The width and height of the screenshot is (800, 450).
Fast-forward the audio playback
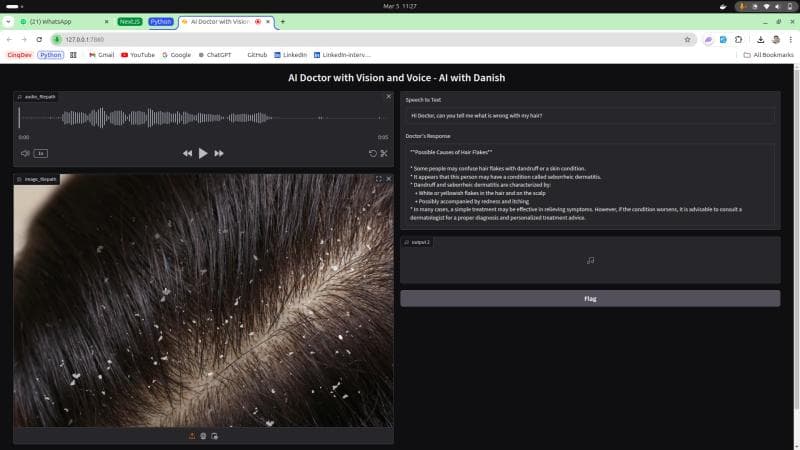(219, 153)
